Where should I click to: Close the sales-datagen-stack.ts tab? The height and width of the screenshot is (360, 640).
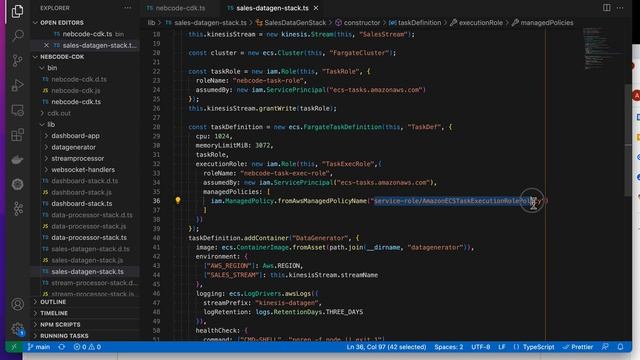[x=316, y=8]
